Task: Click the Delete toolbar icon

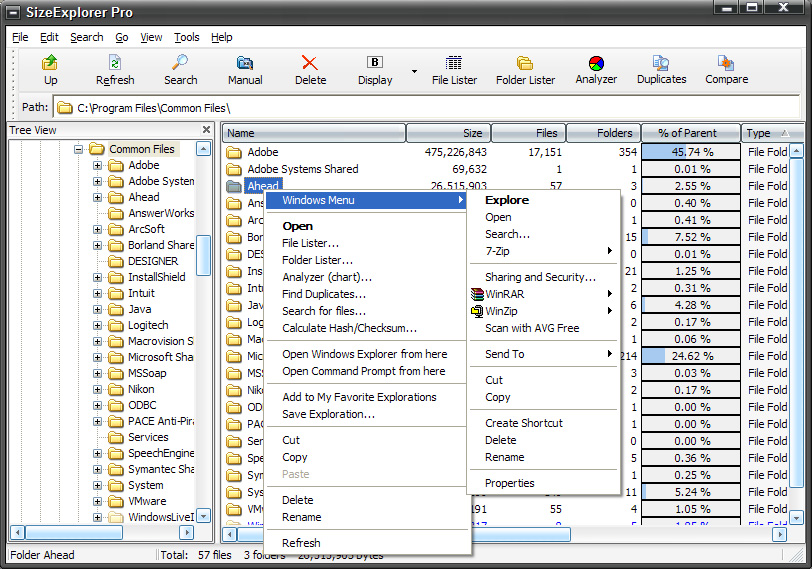Action: coord(310,69)
